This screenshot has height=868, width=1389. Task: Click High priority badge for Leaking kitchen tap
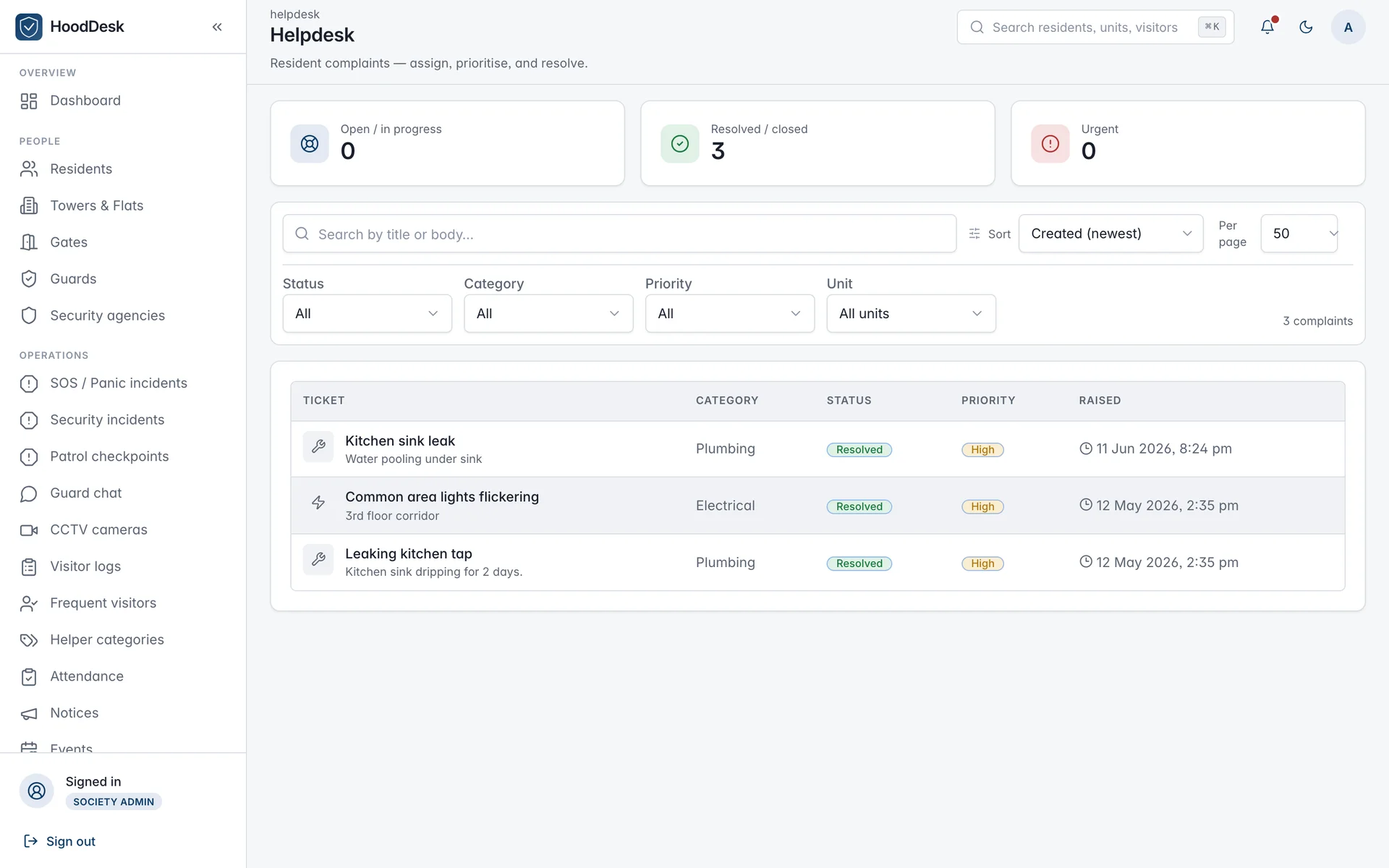coord(982,563)
